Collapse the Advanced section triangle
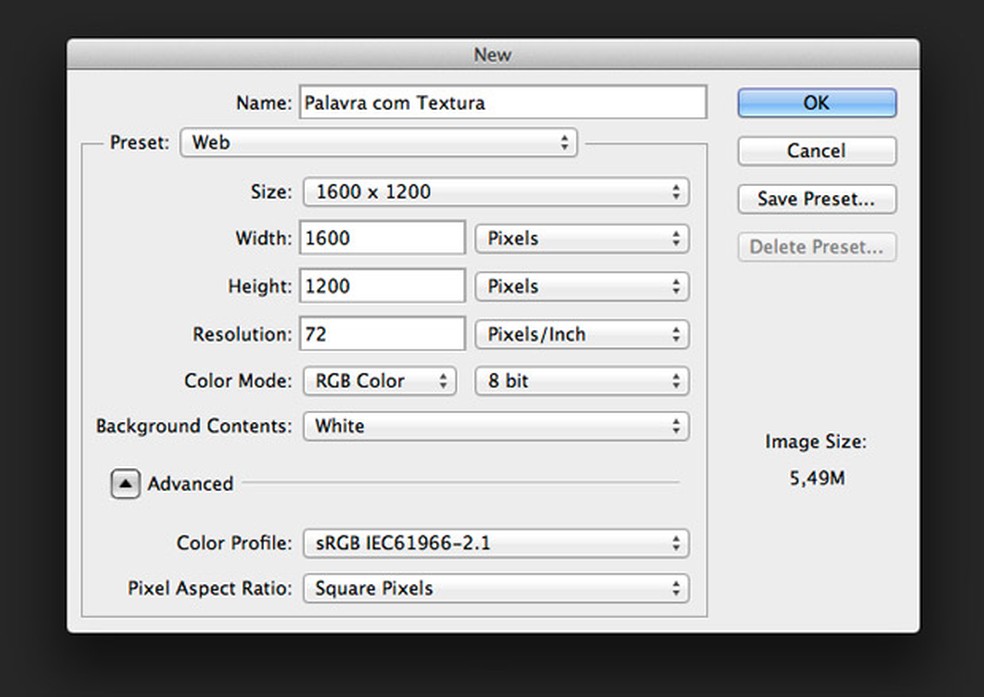 [125, 484]
